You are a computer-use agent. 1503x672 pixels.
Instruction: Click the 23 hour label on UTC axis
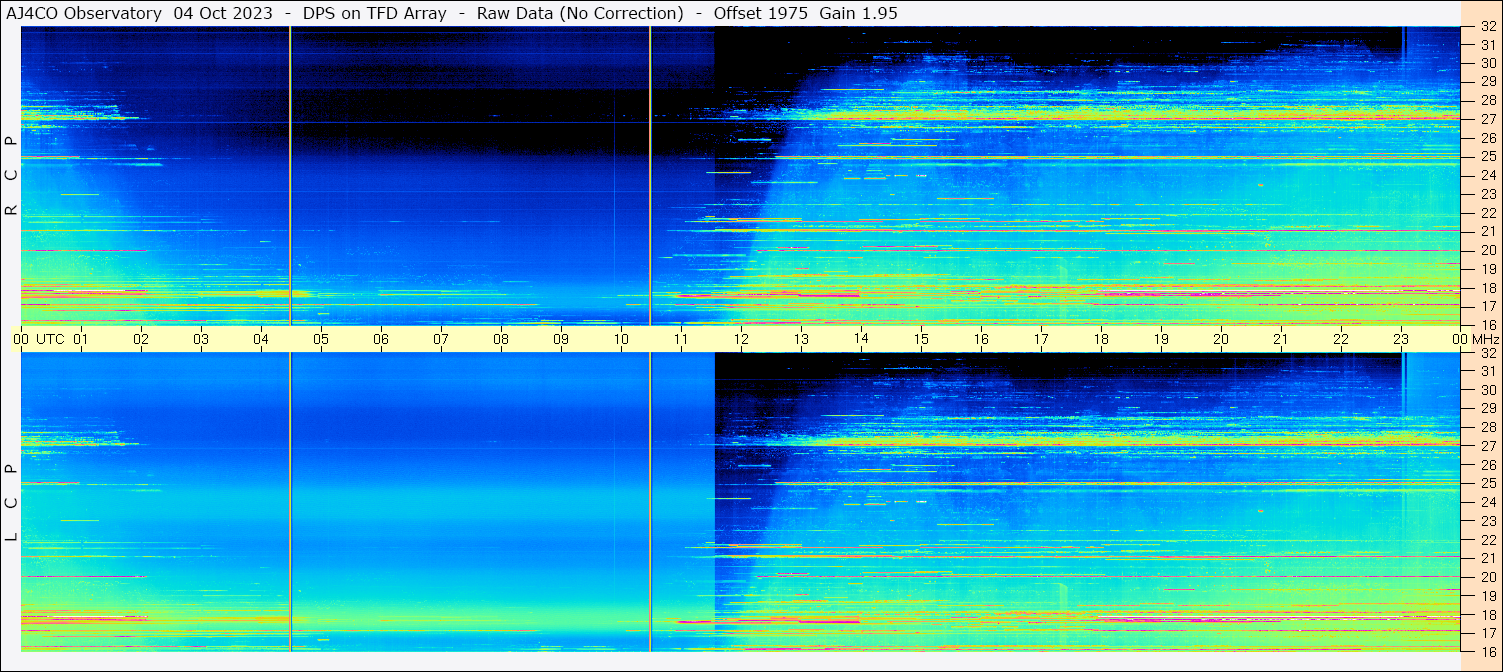click(x=1401, y=339)
